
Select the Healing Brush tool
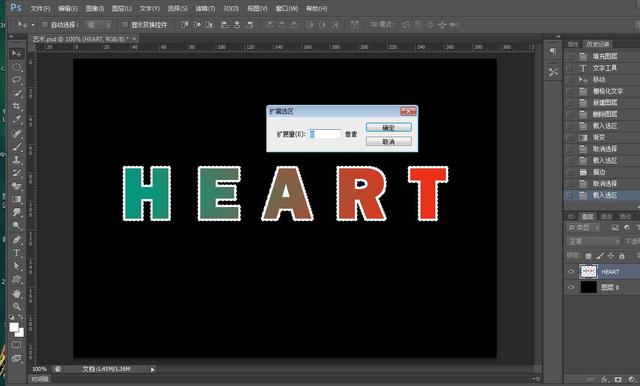coord(16,133)
